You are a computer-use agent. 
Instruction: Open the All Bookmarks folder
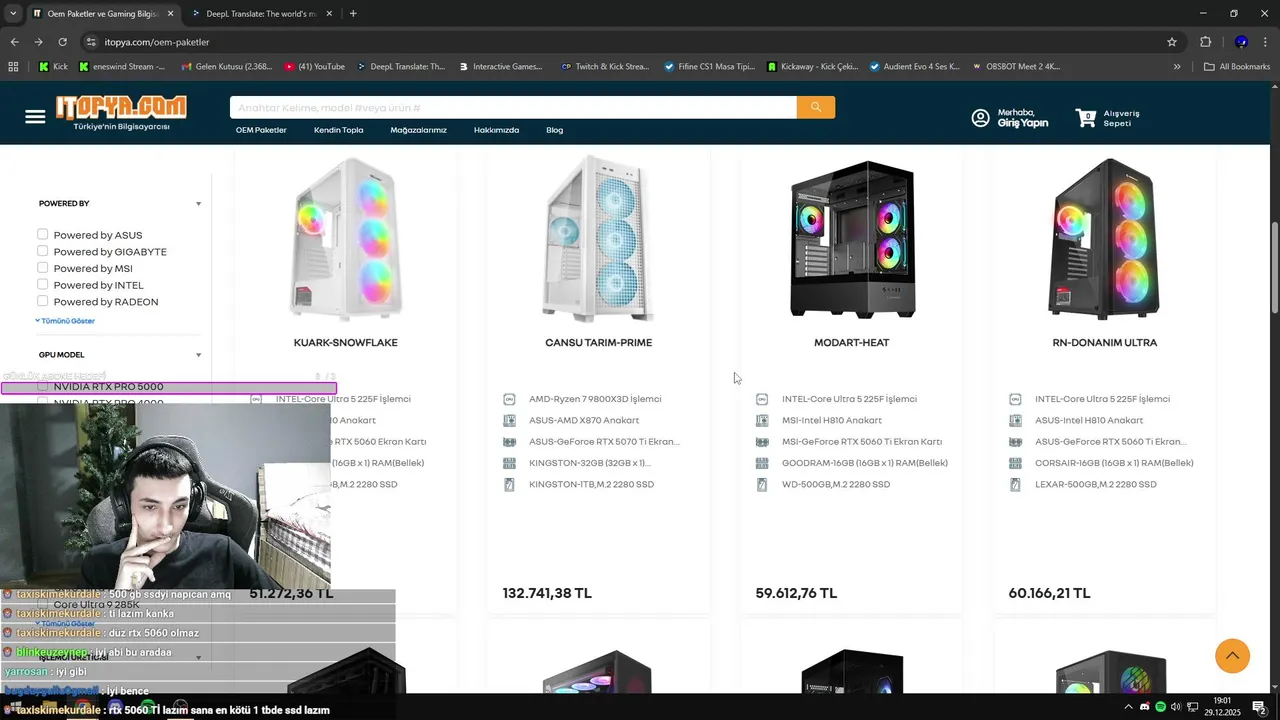coord(1237,67)
